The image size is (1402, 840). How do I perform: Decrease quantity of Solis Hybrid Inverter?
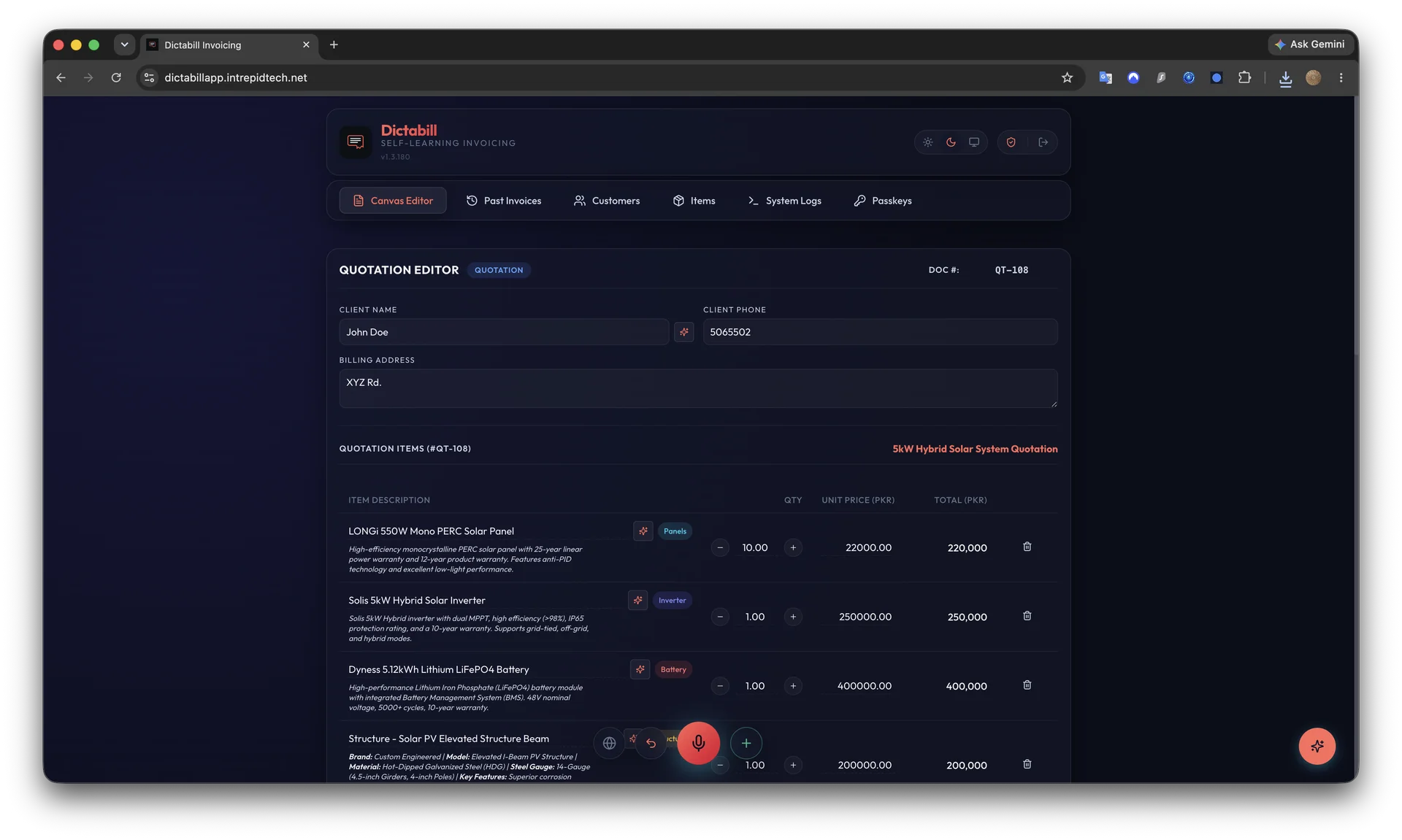click(720, 617)
